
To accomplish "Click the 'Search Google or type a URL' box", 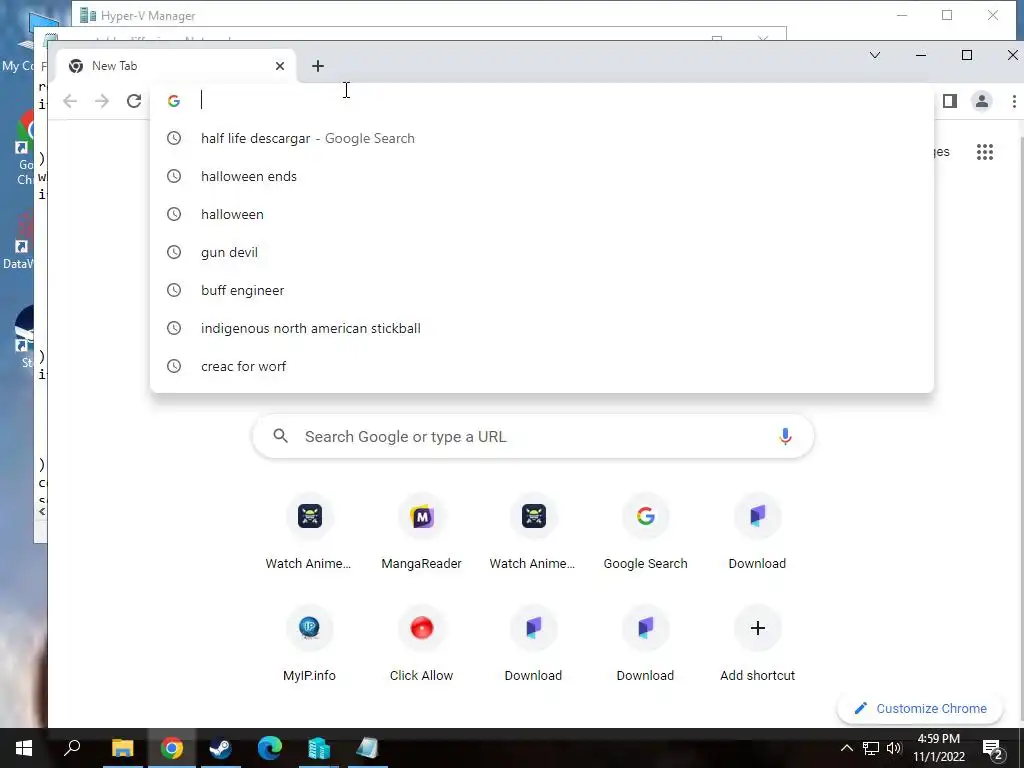I will click(x=533, y=436).
